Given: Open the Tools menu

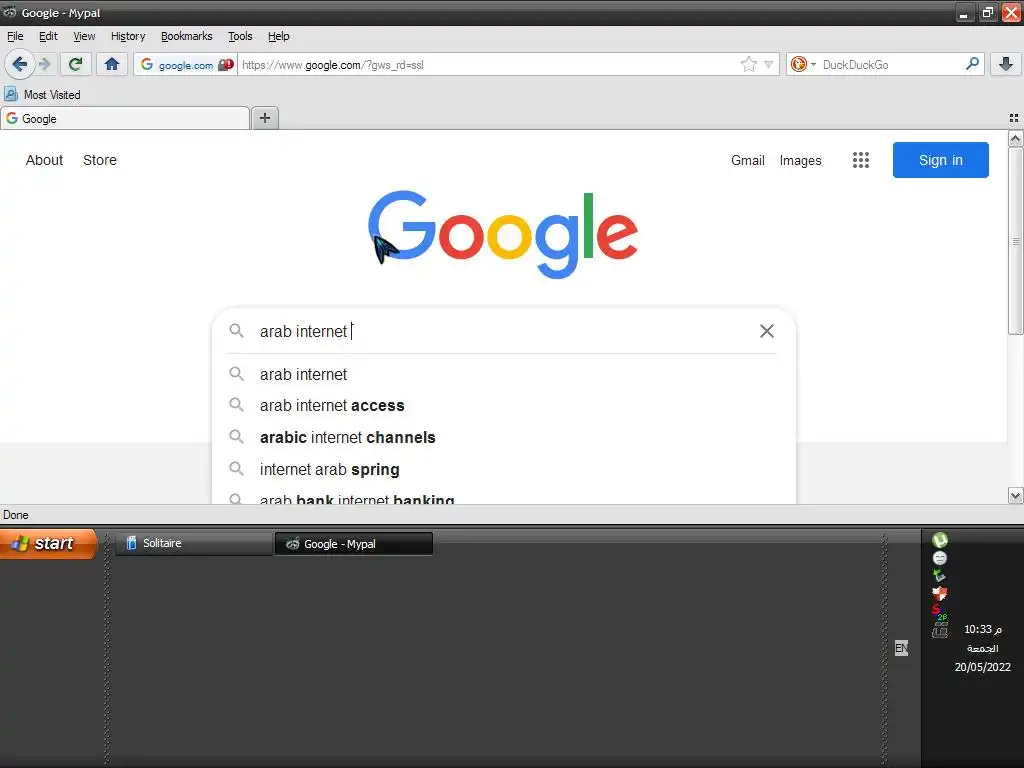Looking at the screenshot, I should pos(240,36).
